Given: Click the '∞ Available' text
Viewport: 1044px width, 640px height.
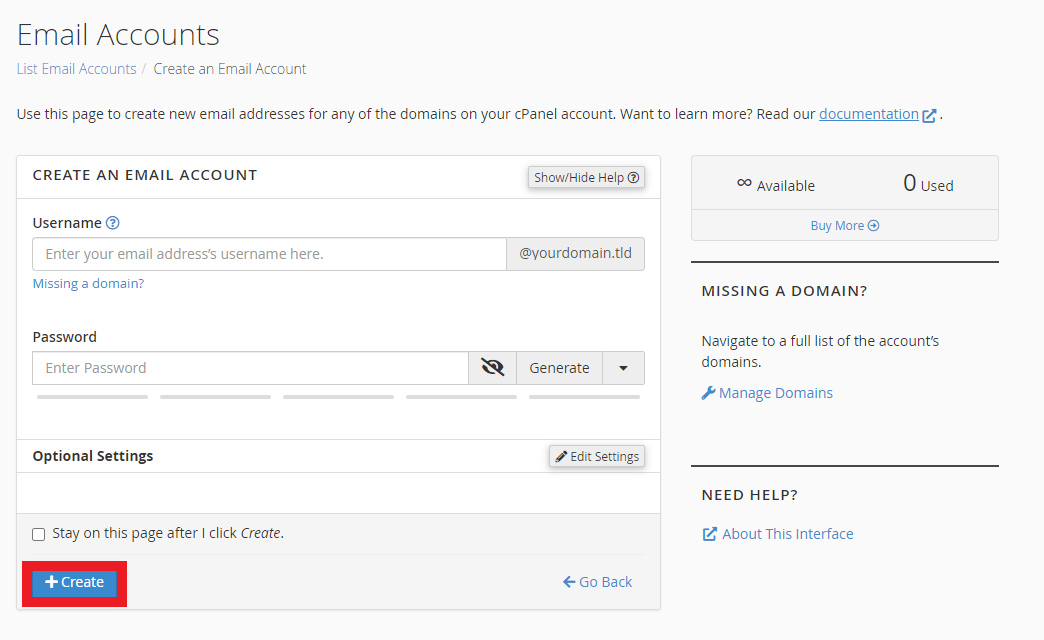Looking at the screenshot, I should (x=776, y=184).
